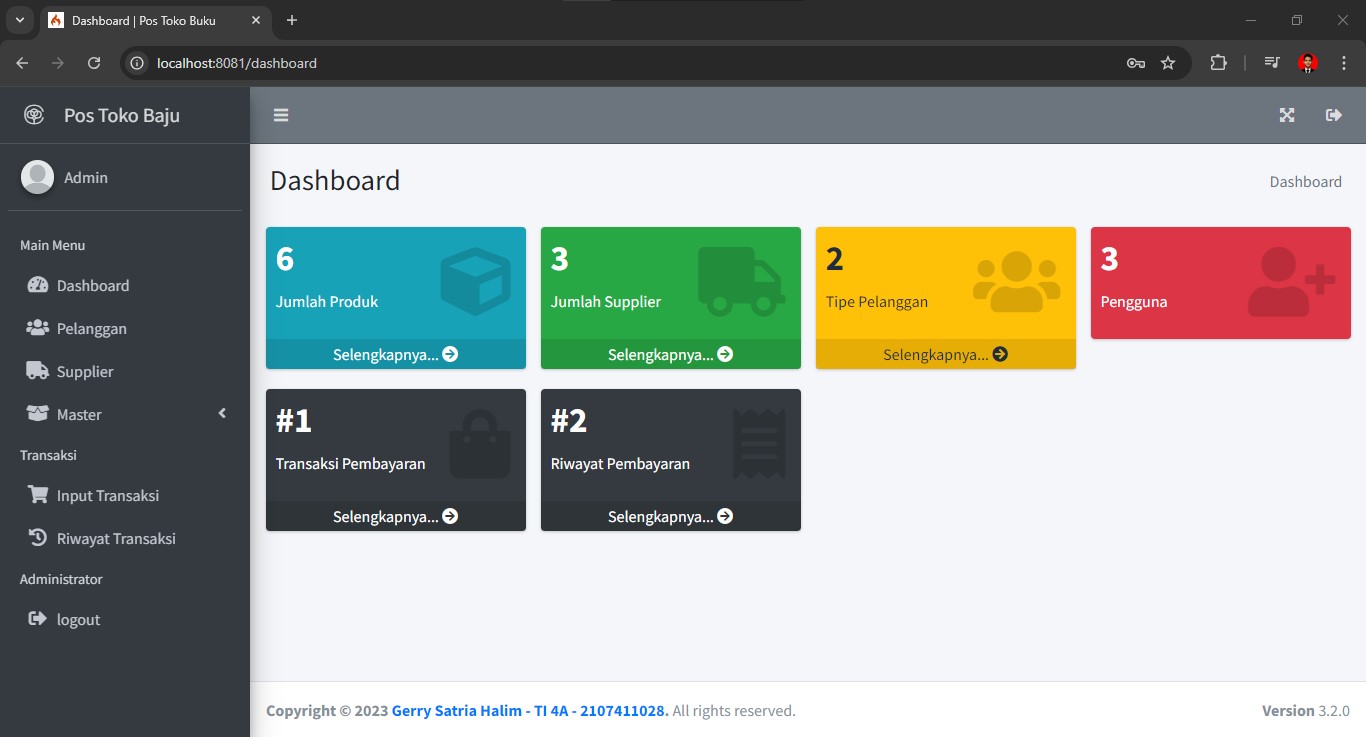Click Riwayat Transaksi history icon

pos(38,538)
